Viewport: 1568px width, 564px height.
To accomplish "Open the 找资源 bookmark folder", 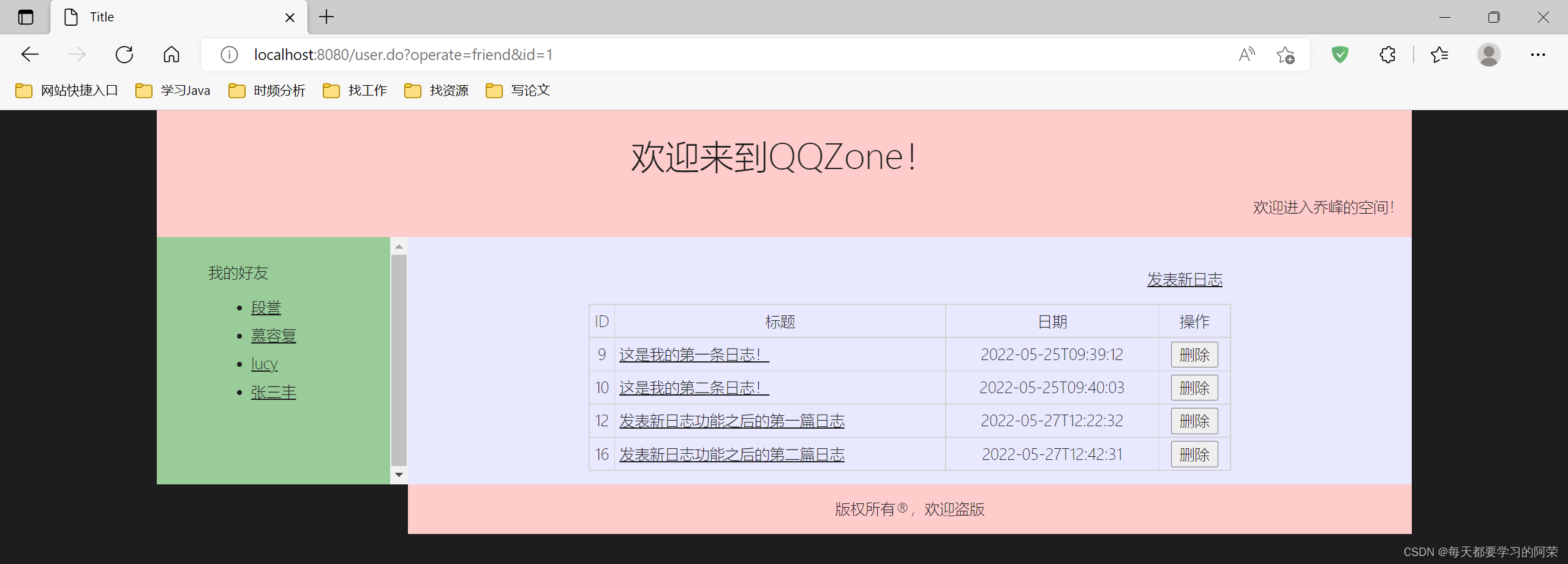I will coord(436,91).
